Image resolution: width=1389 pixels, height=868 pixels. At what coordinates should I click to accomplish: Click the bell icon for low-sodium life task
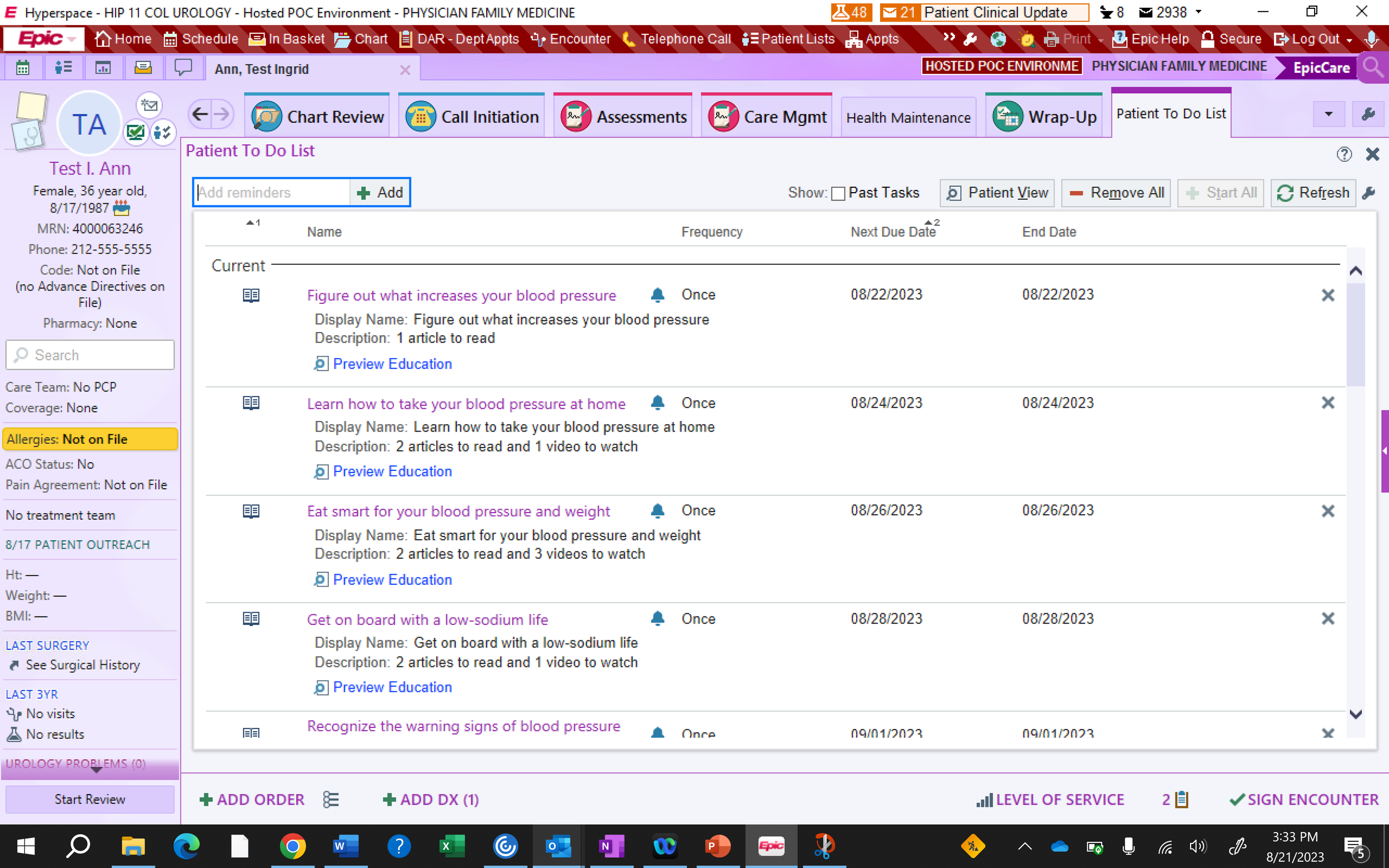pyautogui.click(x=657, y=618)
